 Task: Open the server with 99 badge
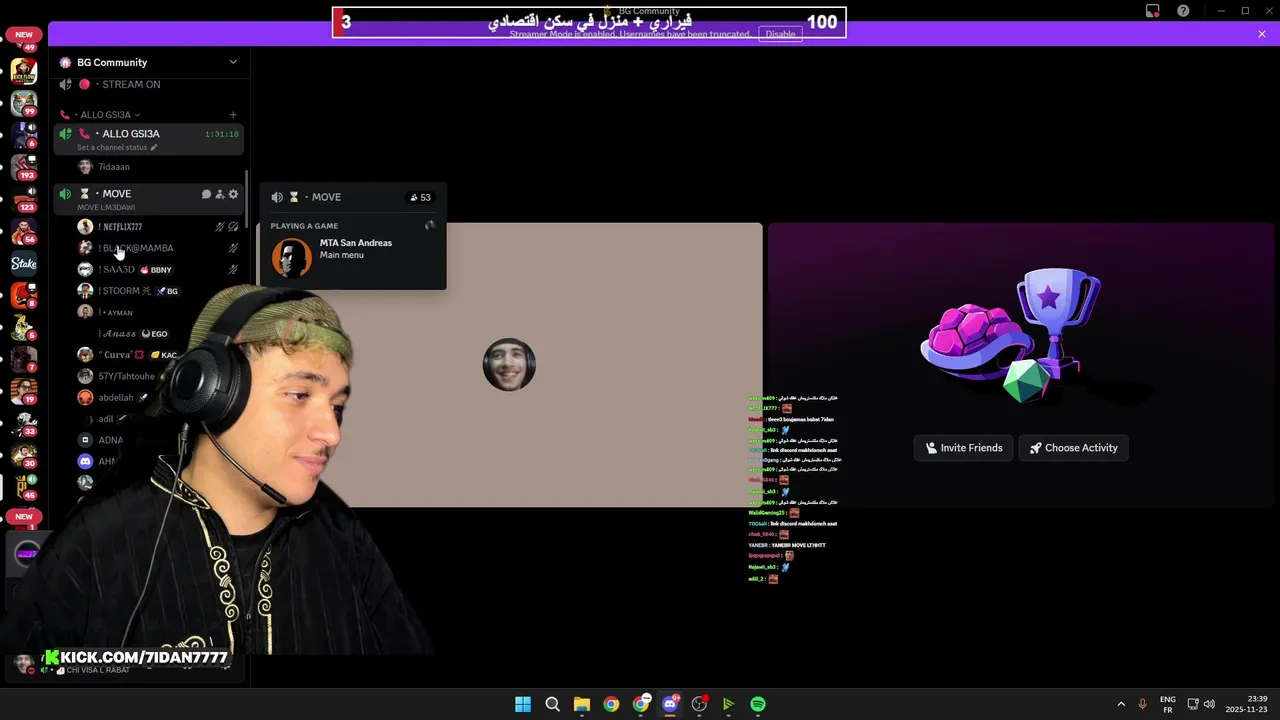(x=24, y=103)
